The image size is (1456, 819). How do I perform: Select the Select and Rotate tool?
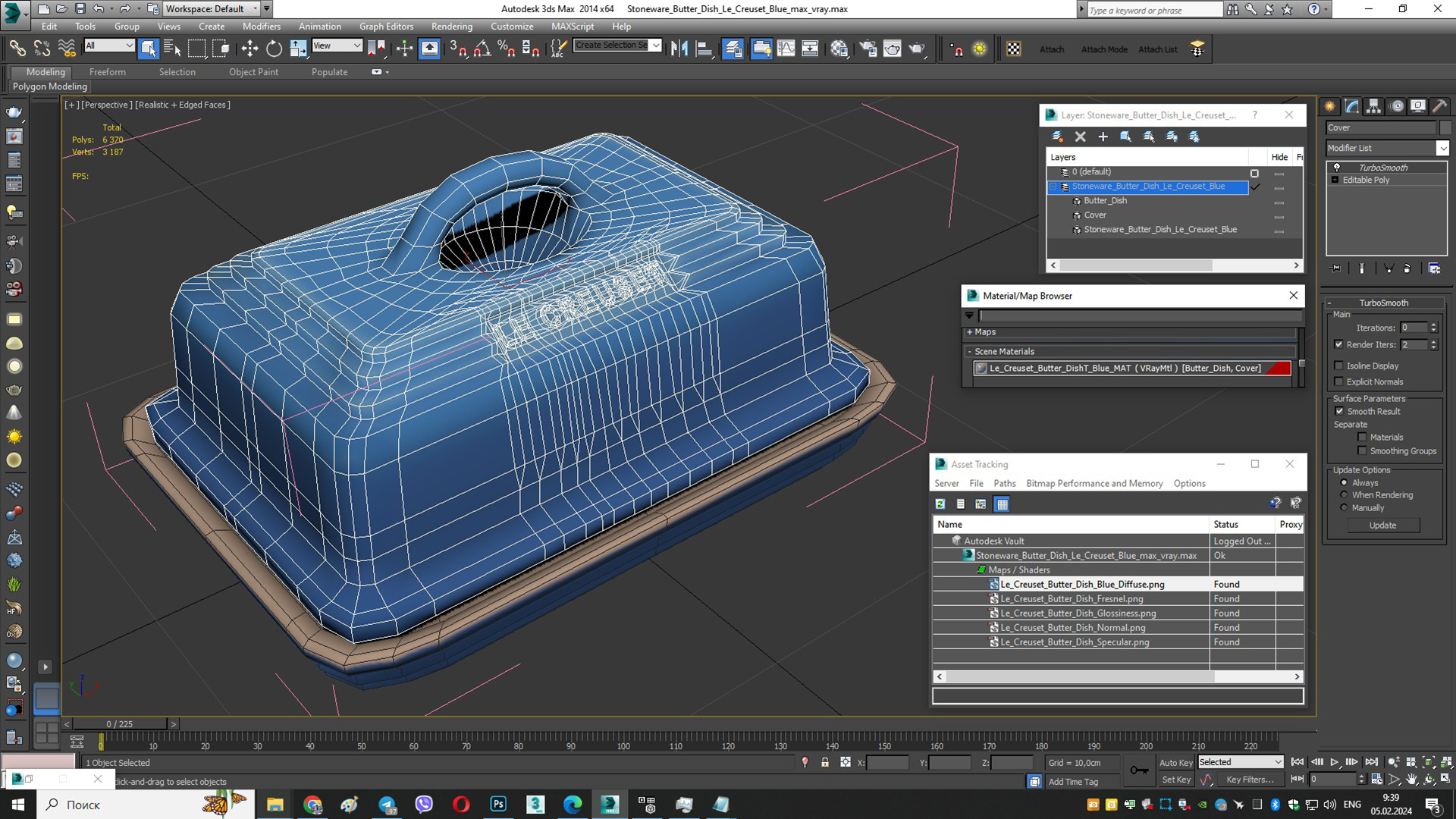point(274,49)
